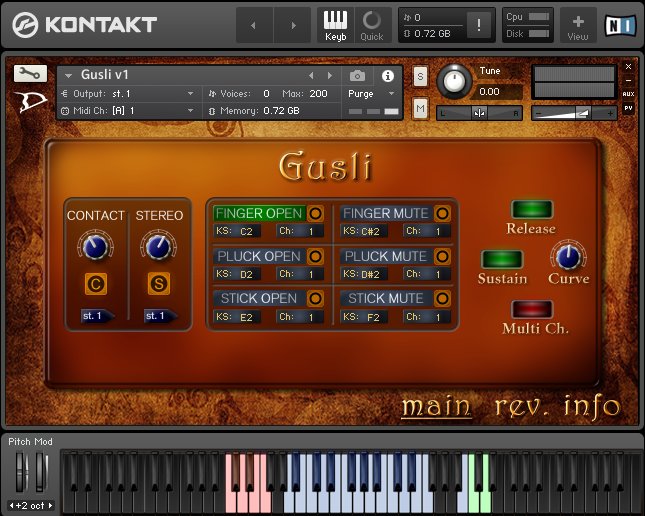Viewport: 645px width, 516px height.
Task: Click the Tune value 0.00 field
Action: 499,91
